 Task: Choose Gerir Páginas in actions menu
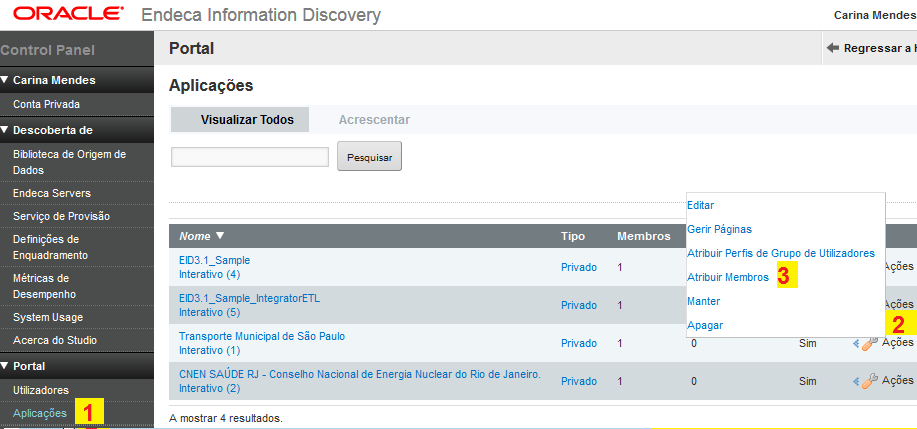coord(719,229)
